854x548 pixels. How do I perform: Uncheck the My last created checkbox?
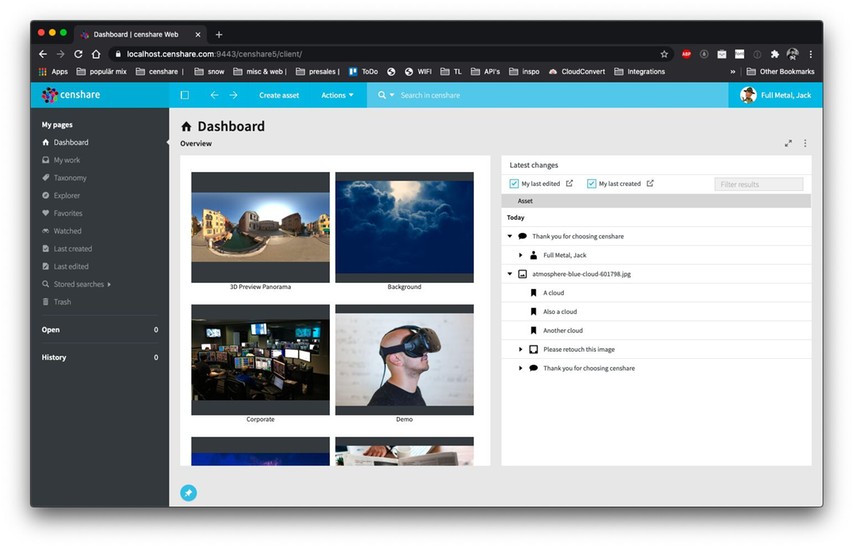coord(591,184)
